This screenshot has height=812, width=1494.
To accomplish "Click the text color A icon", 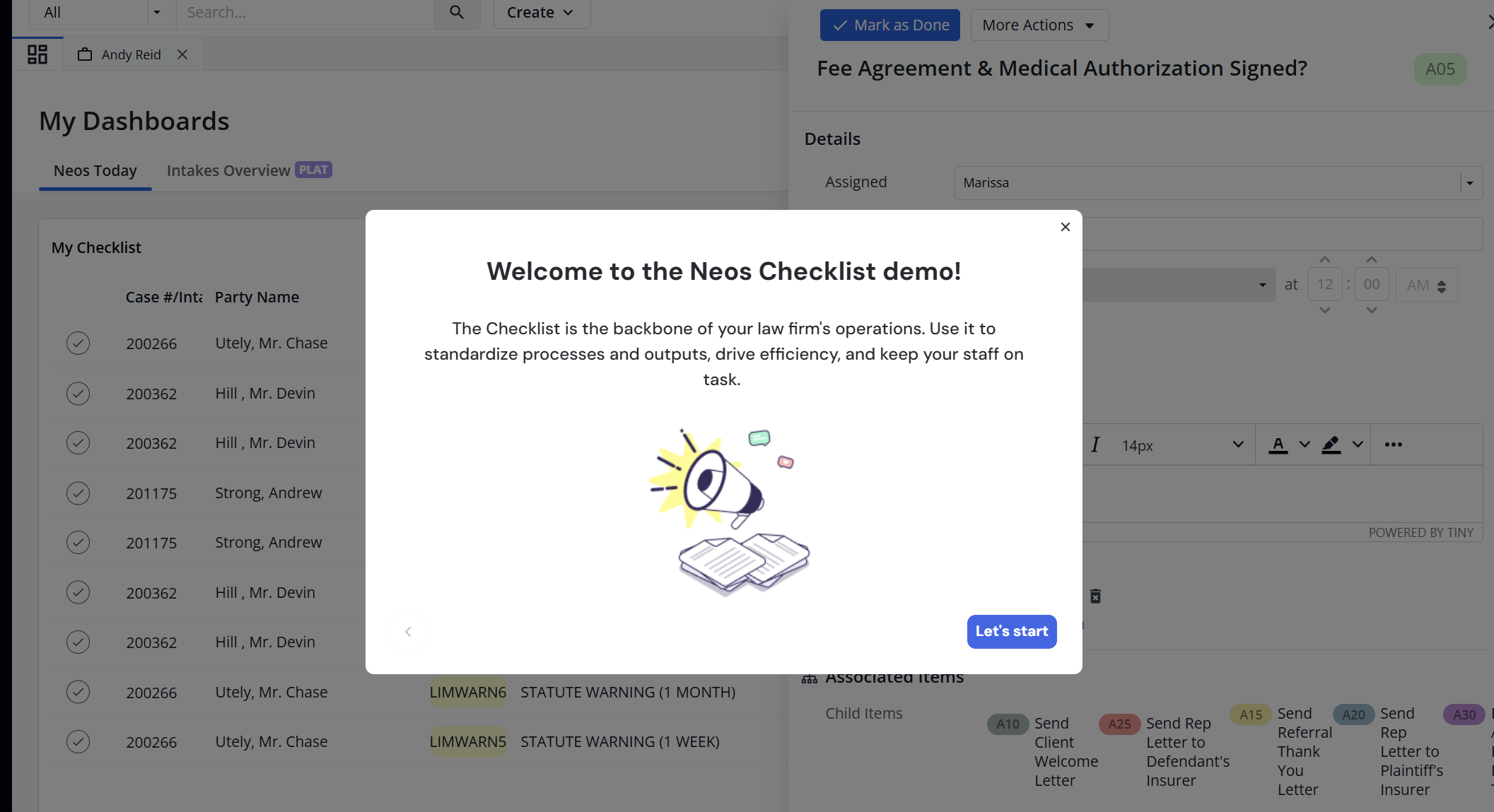I will (1278, 445).
